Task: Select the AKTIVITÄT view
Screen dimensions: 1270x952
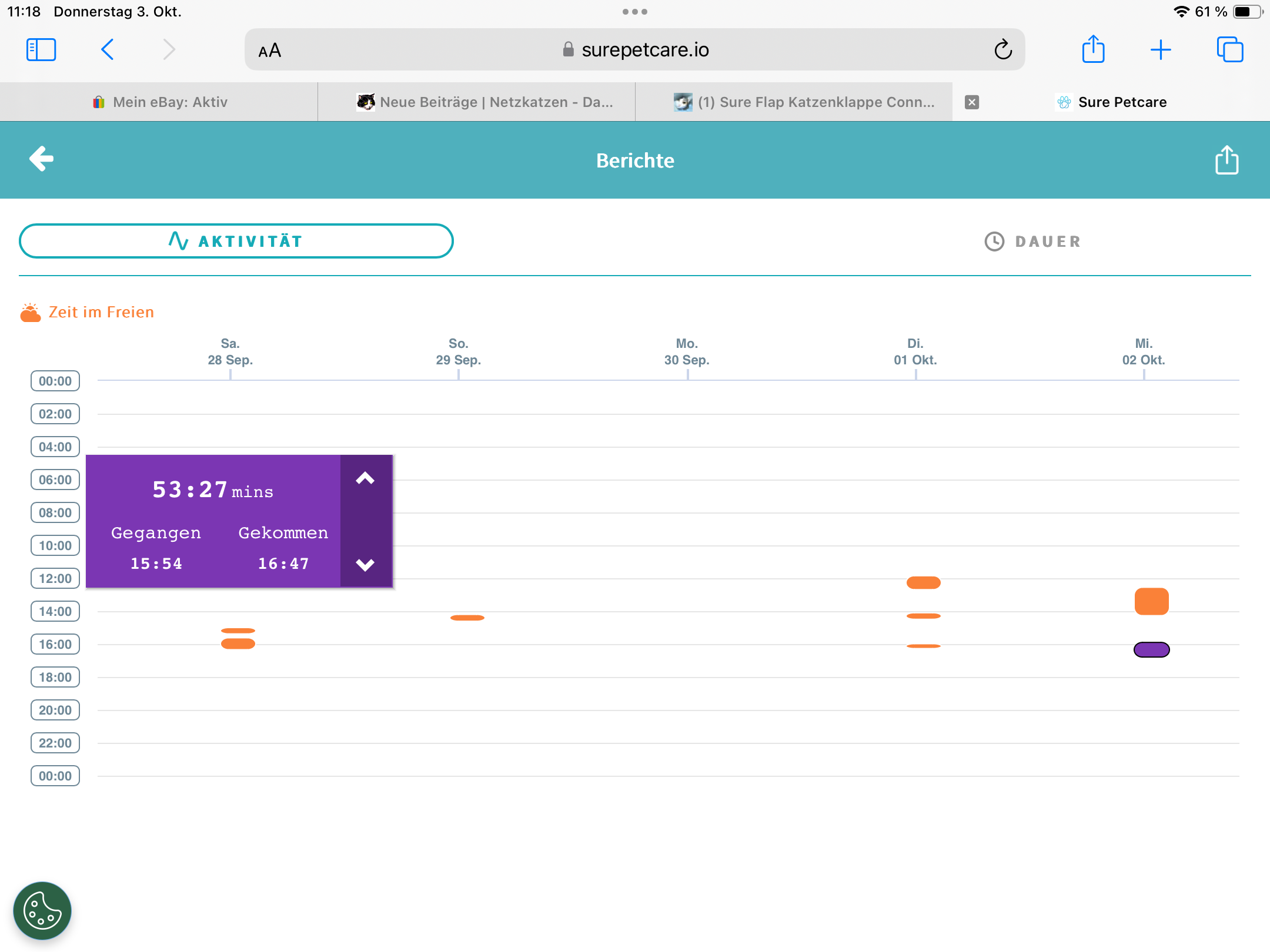Action: pos(236,241)
